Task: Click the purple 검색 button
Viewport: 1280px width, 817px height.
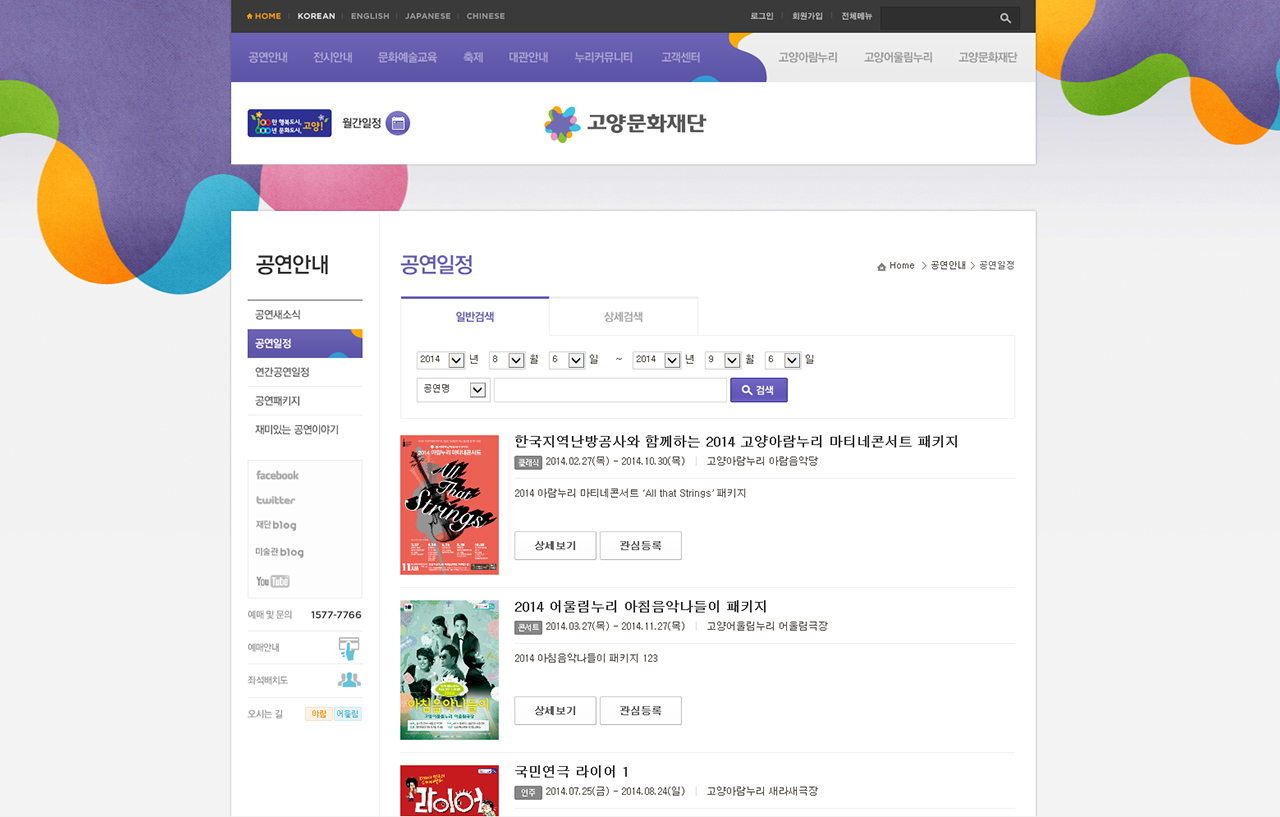Action: pos(759,390)
